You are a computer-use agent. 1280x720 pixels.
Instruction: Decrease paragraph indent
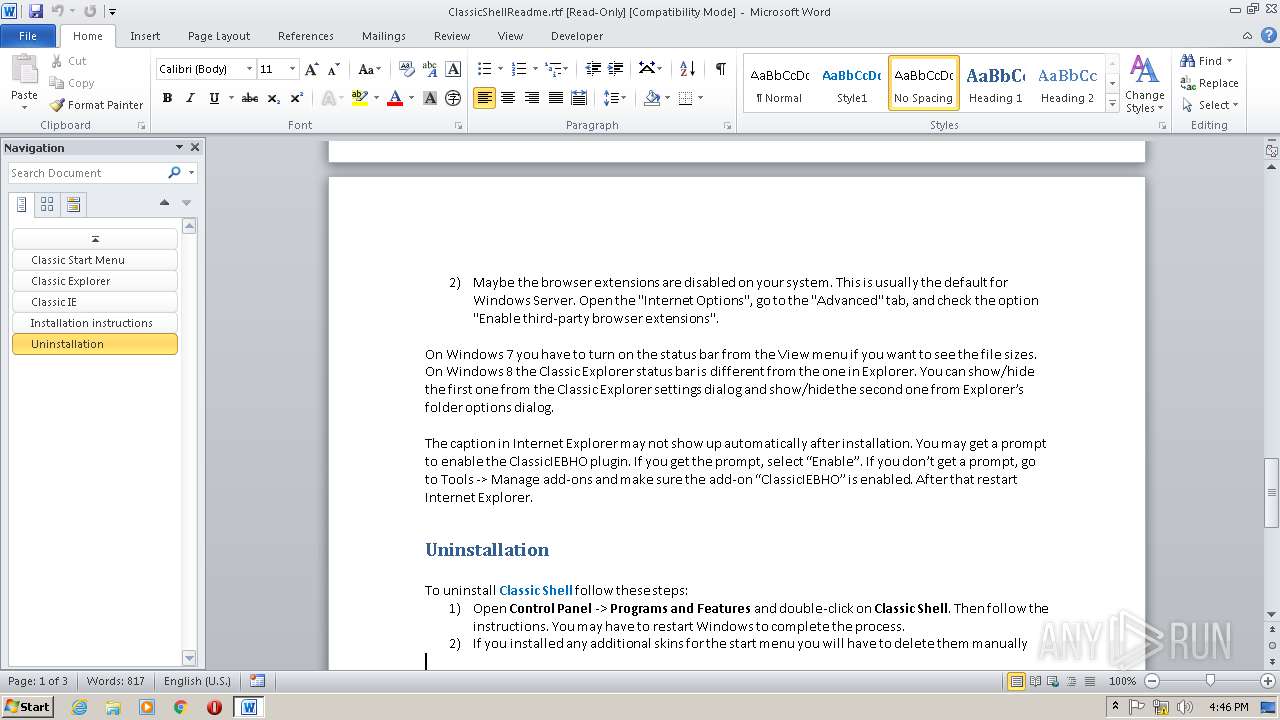[x=593, y=69]
